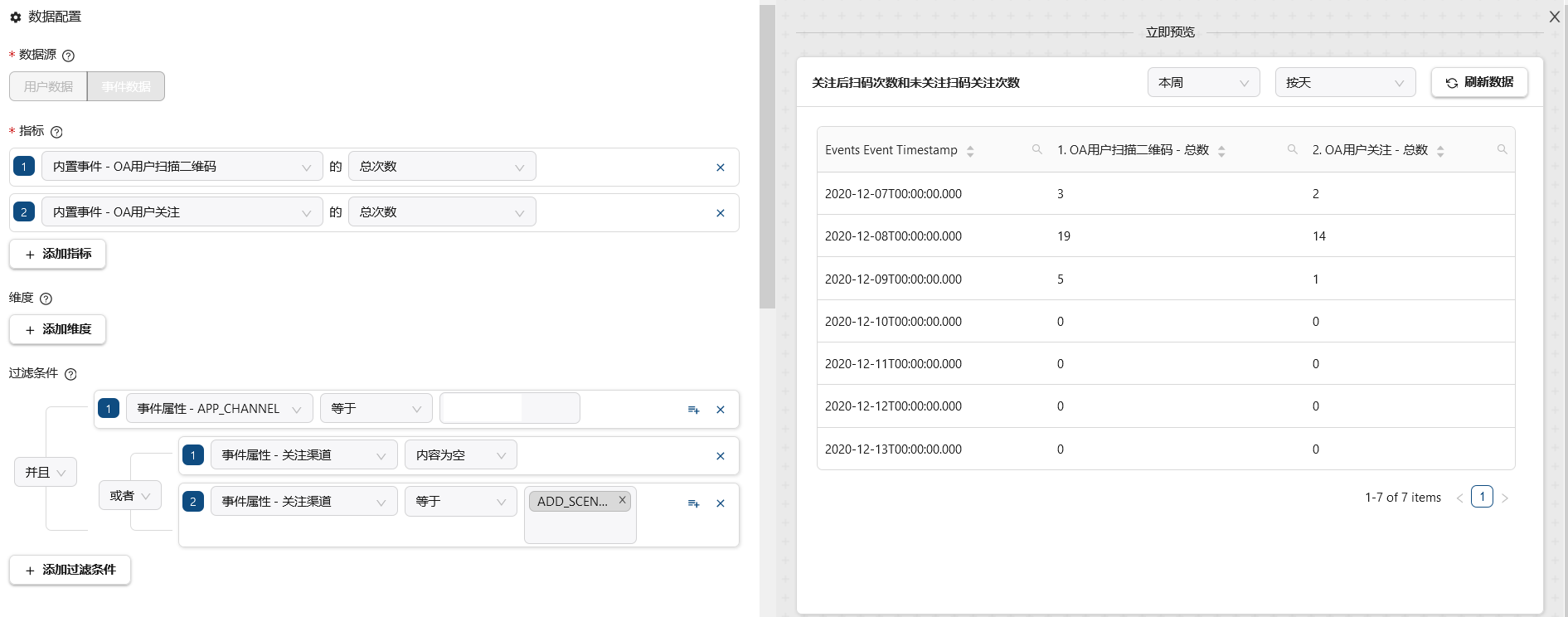Expand the 按天 granularity dropdown
The width and height of the screenshot is (1568, 617).
(1344, 83)
